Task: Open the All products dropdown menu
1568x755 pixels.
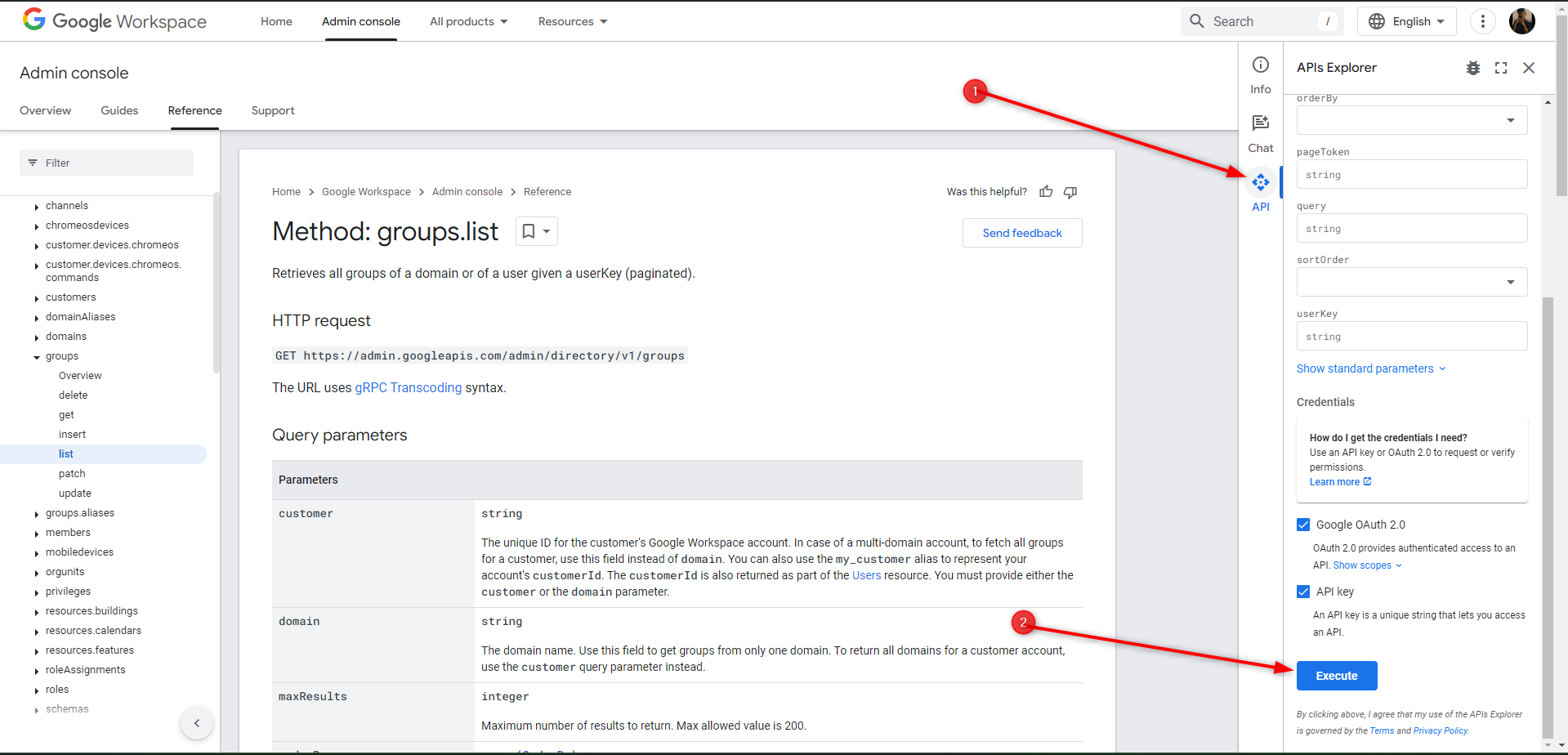Action: (469, 21)
